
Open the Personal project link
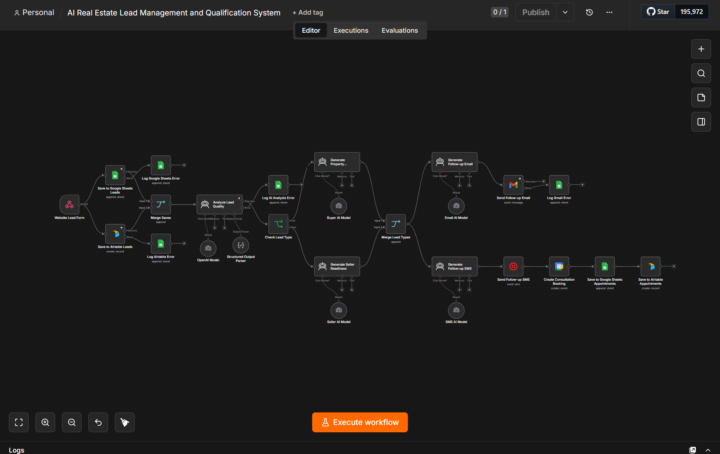point(34,12)
